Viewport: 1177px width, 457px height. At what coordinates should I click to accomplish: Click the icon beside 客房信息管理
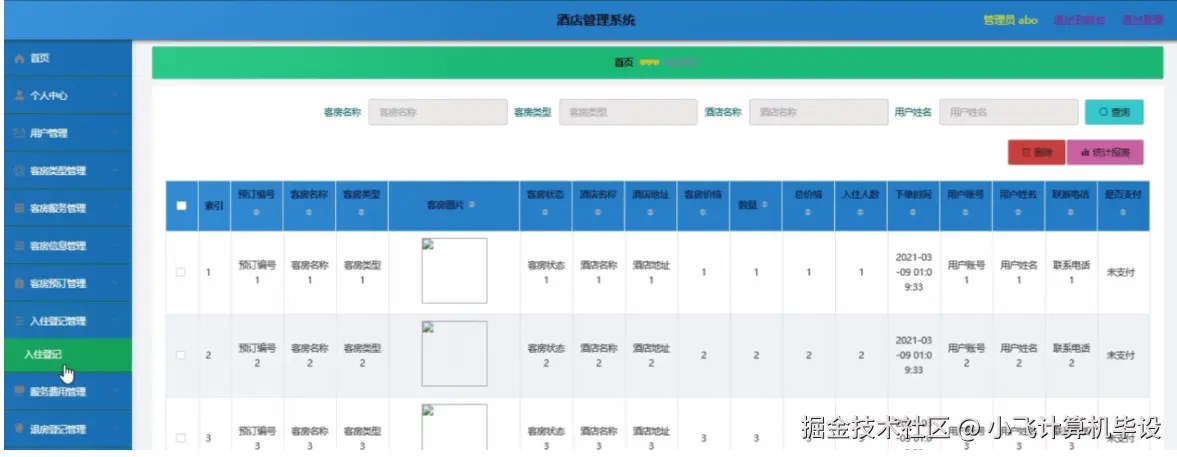point(20,246)
